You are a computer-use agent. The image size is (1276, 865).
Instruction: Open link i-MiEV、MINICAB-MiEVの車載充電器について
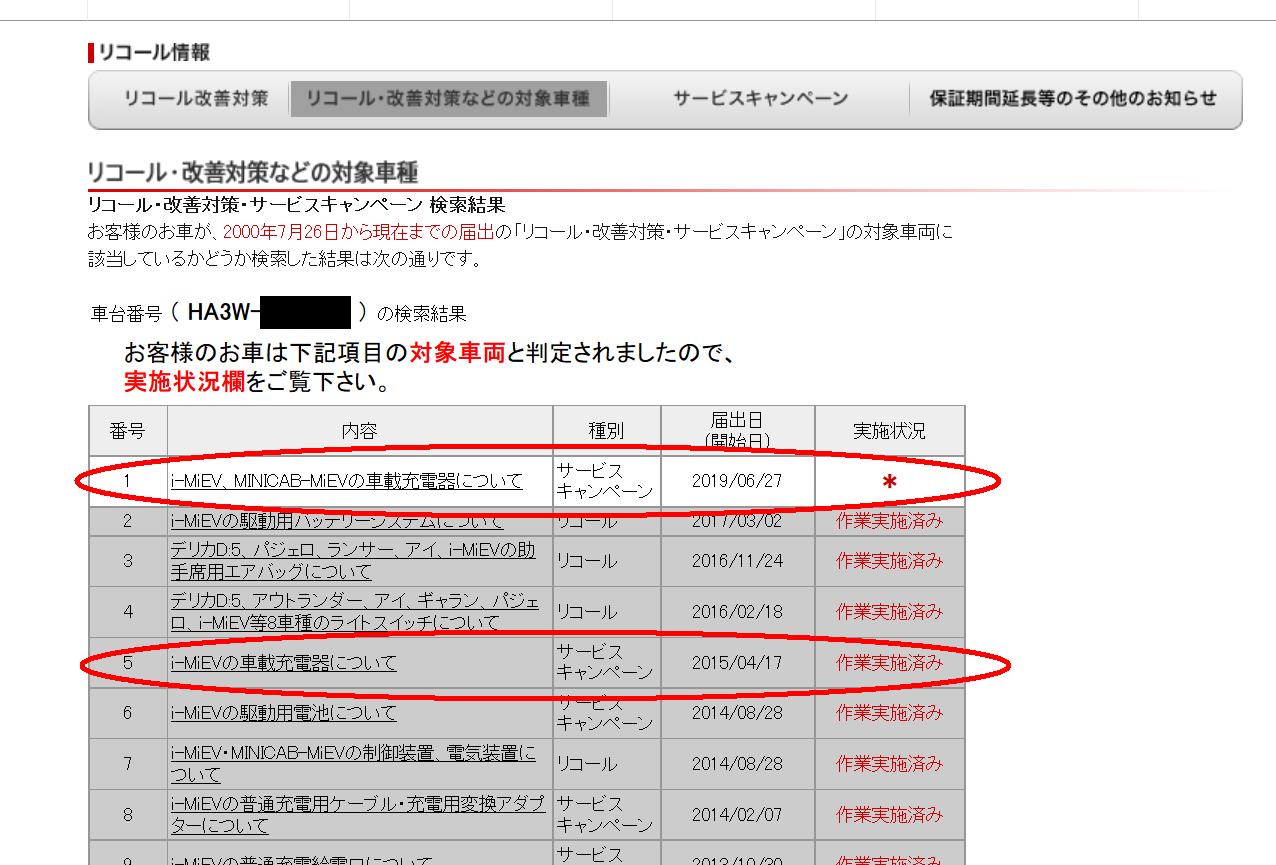click(x=346, y=481)
